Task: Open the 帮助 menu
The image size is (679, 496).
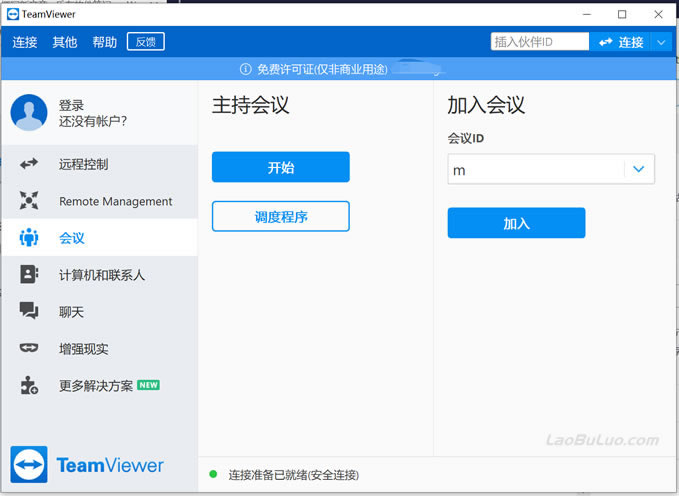Action: 104,42
